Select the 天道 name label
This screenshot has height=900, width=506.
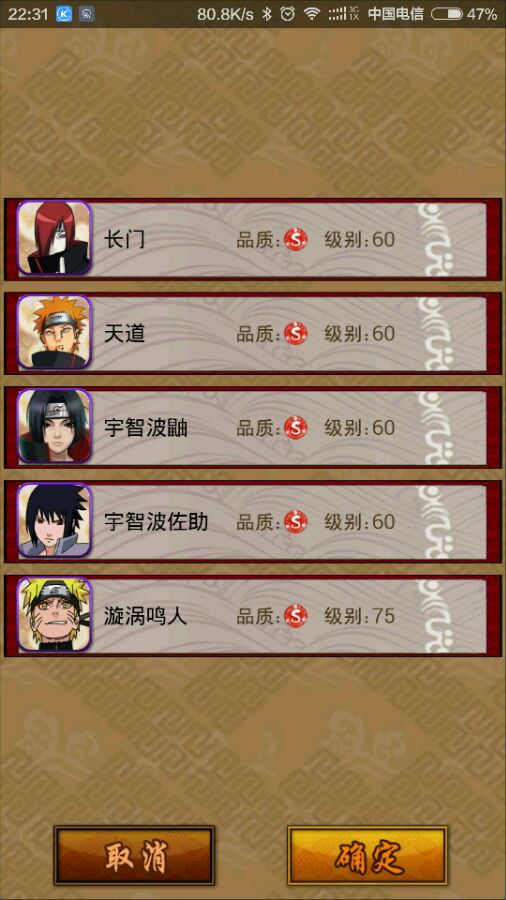click(x=124, y=333)
